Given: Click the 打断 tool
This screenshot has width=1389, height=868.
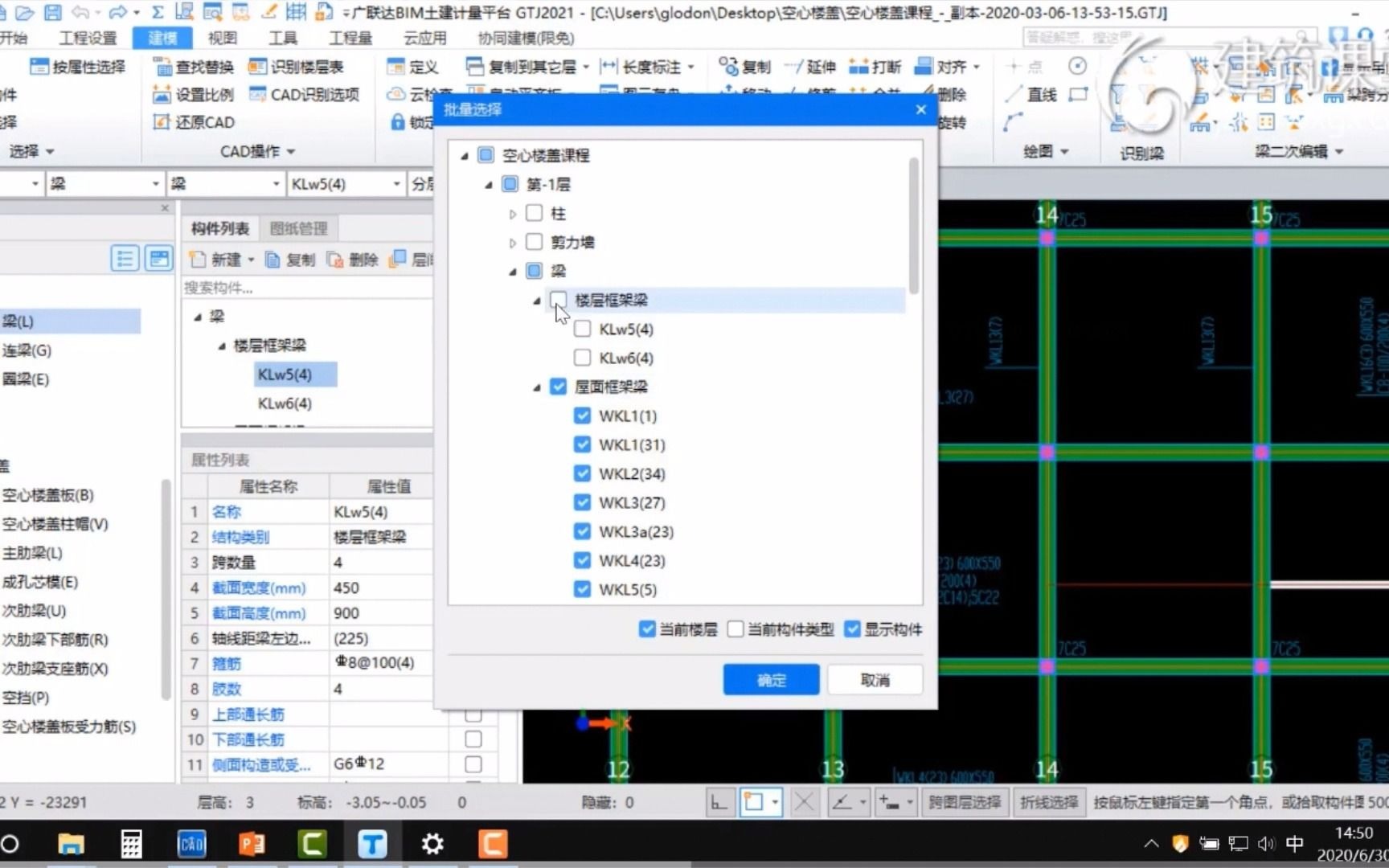Looking at the screenshot, I should coord(875,67).
